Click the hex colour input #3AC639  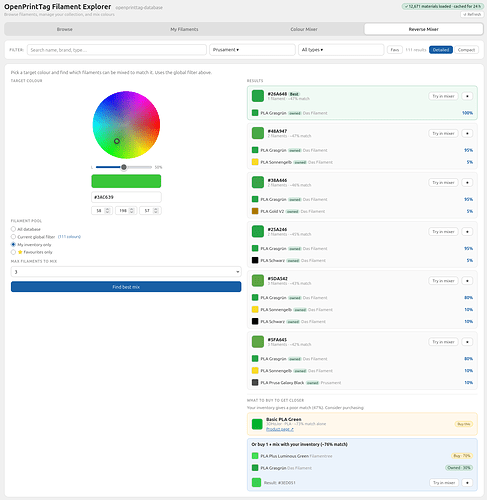tap(126, 197)
